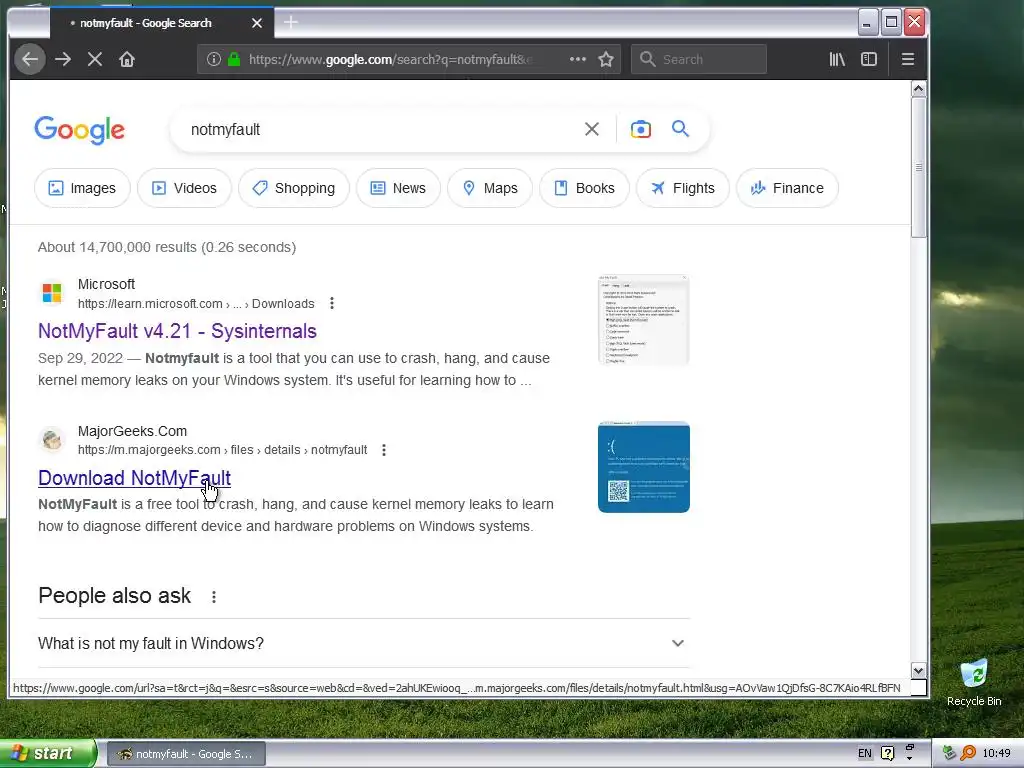
Task: Stop loading the page
Action: [x=95, y=59]
